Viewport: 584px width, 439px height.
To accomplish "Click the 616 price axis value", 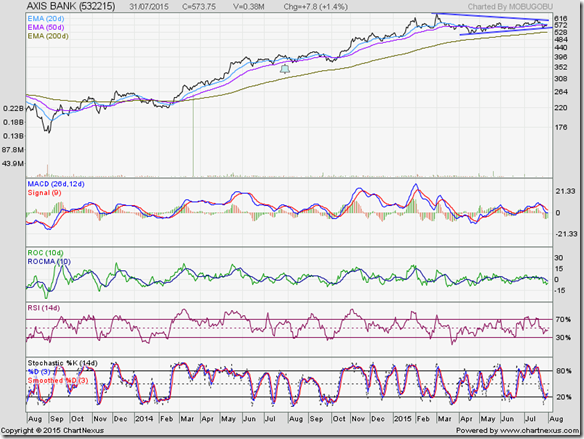I will point(561,19).
